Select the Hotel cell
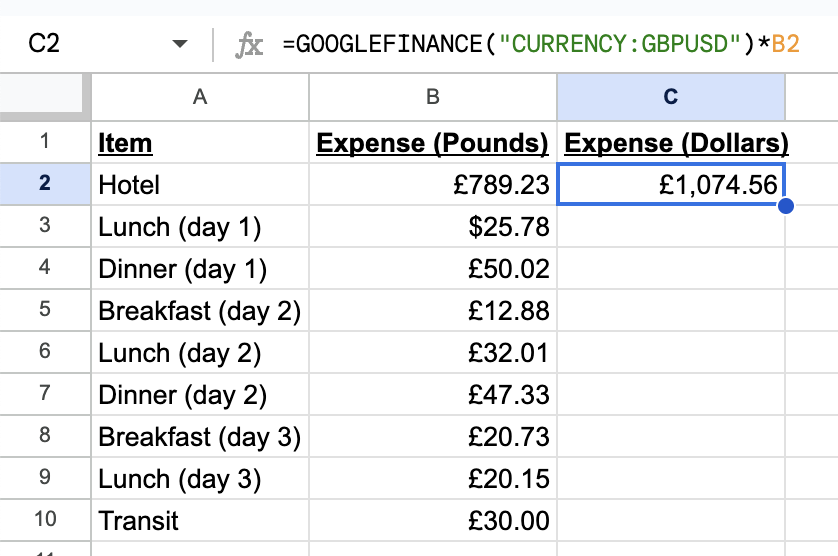The height and width of the screenshot is (556, 838). (x=200, y=185)
